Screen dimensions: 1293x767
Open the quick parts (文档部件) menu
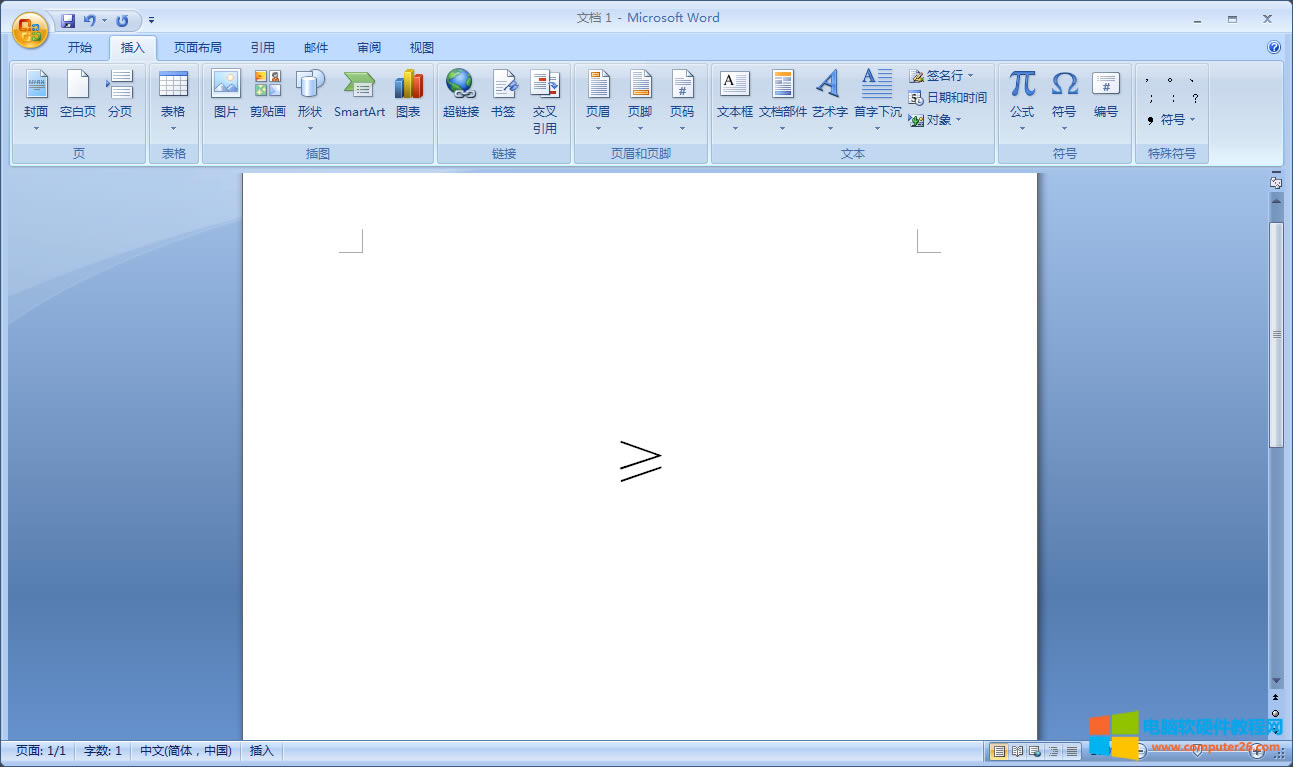coord(782,100)
